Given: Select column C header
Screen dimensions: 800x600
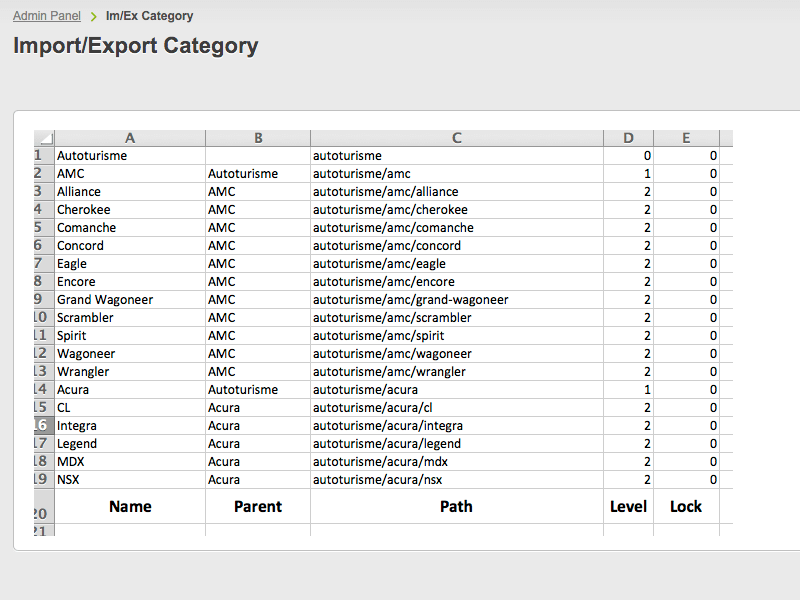Looking at the screenshot, I should coord(457,138).
